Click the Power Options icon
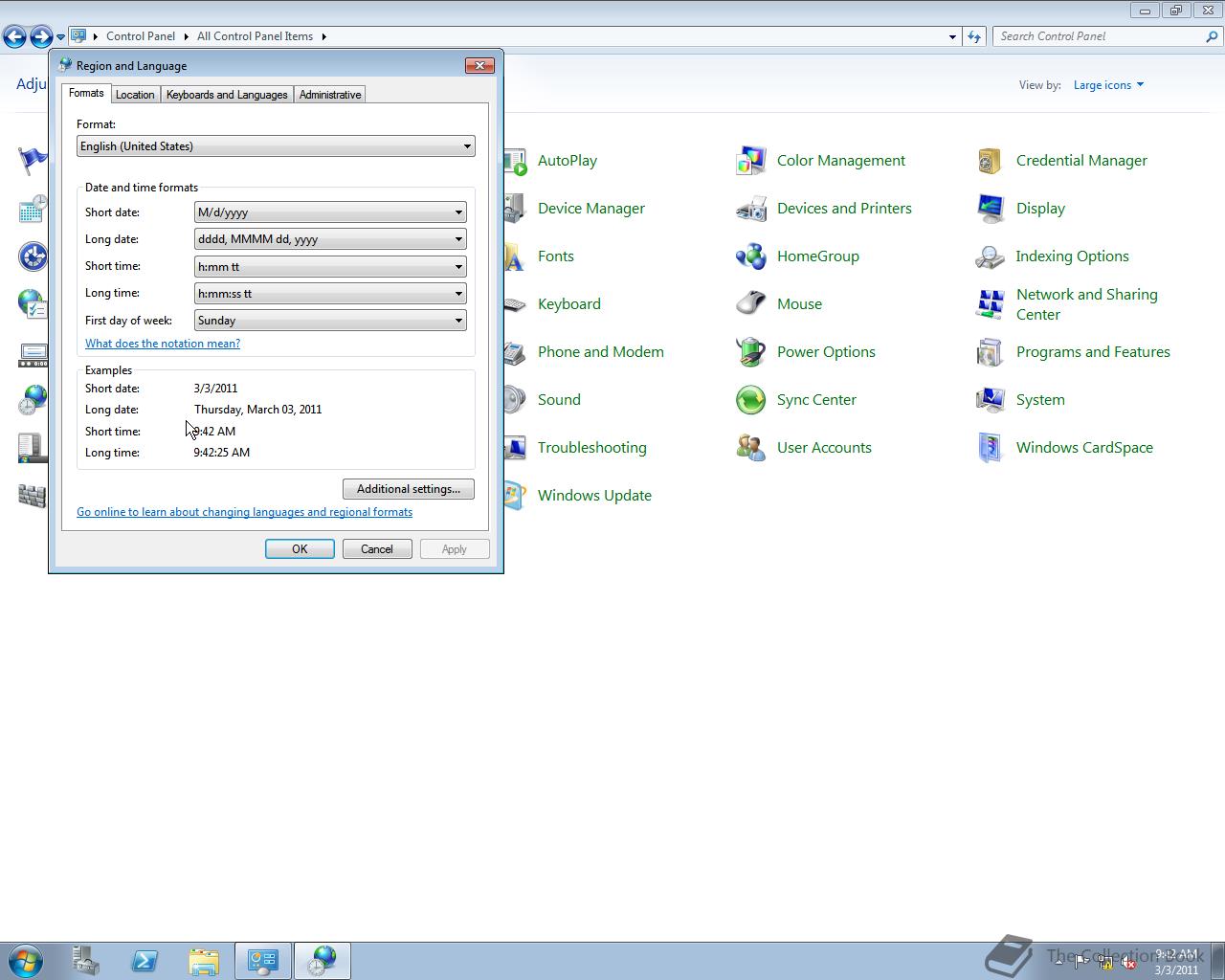The width and height of the screenshot is (1225, 980). (x=751, y=352)
